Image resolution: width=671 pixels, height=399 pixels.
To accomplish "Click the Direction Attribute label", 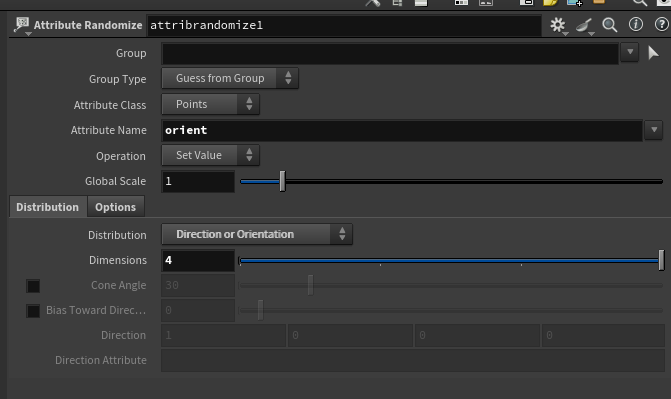I will (101, 360).
